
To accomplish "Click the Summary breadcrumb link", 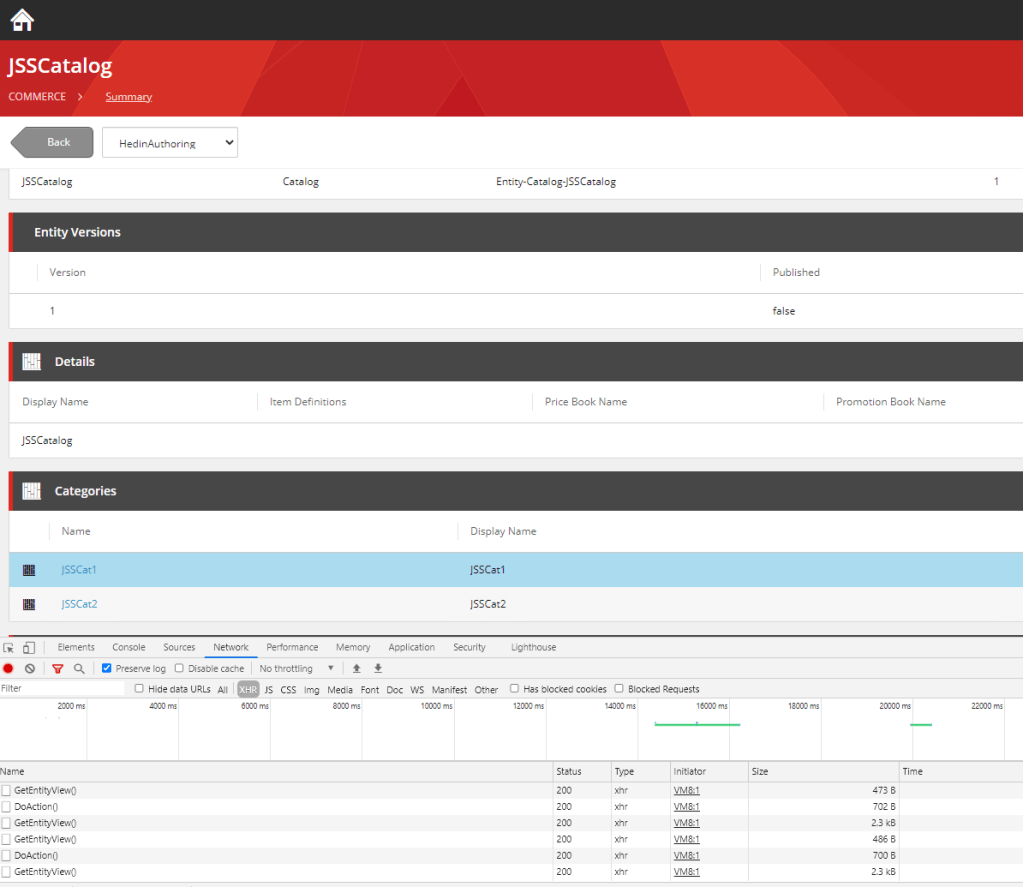I will click(x=128, y=97).
